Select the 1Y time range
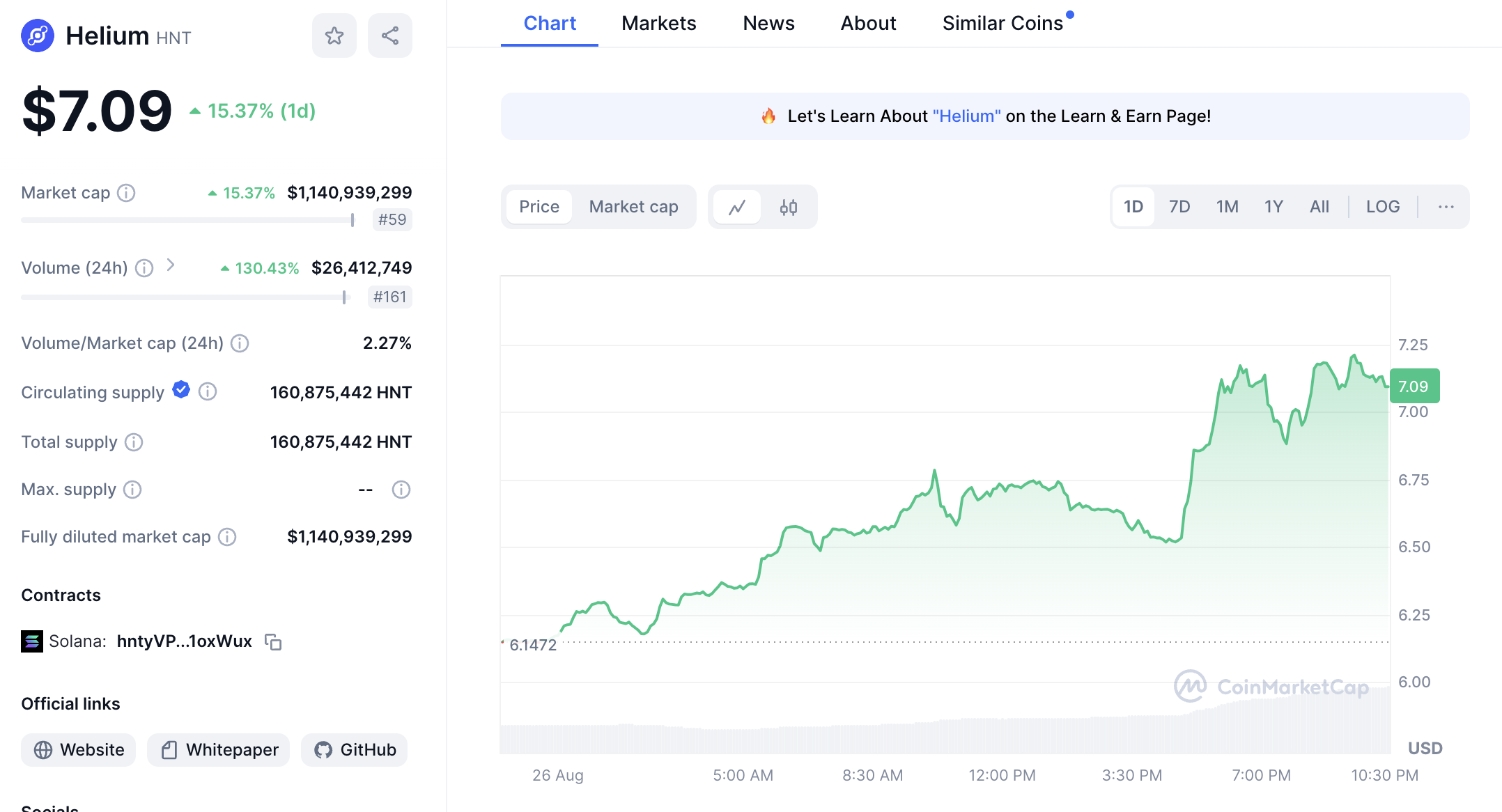Screen dimensions: 1502x812 pos(1273,207)
